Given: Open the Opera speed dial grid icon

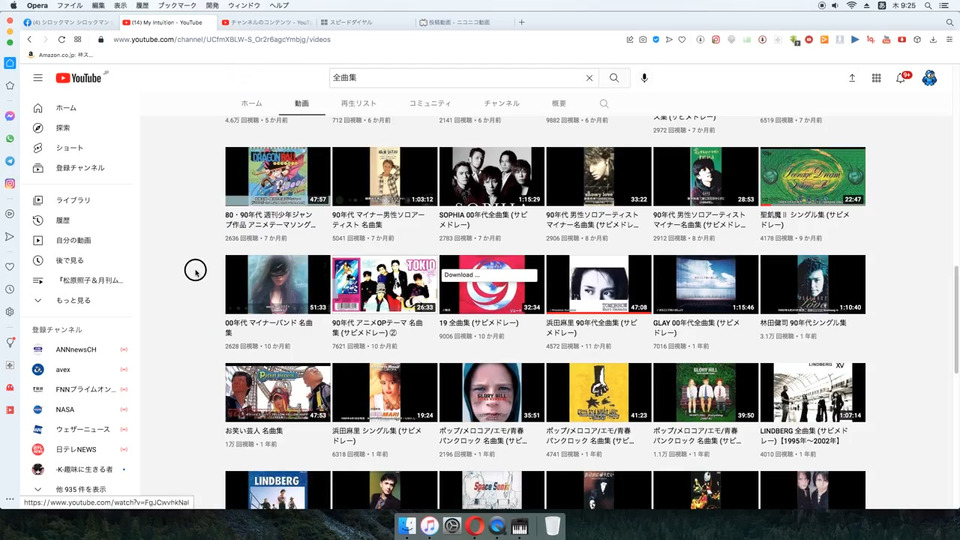Looking at the screenshot, I should click(x=78, y=39).
